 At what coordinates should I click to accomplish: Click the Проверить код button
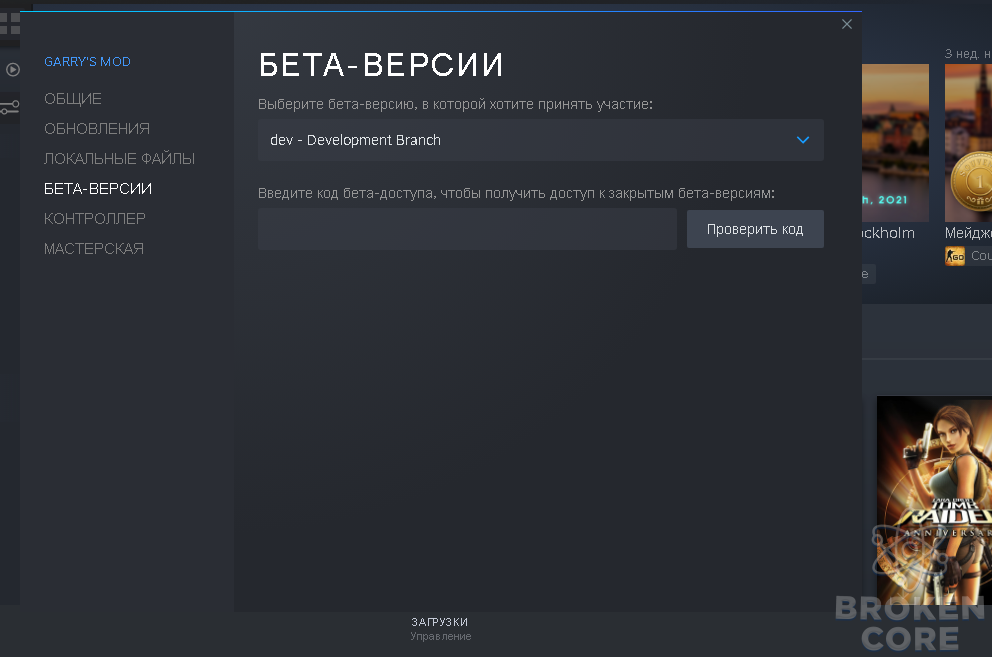tap(755, 229)
